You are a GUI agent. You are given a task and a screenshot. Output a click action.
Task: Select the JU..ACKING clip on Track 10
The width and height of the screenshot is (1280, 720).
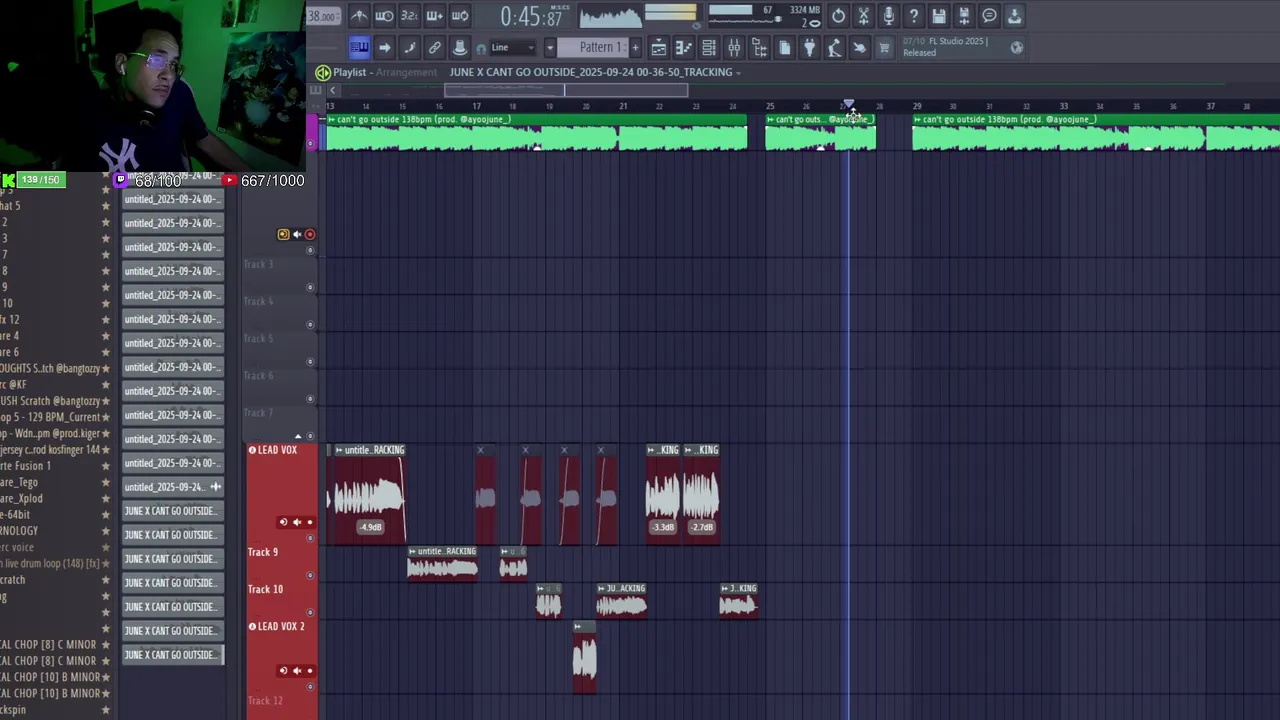622,600
